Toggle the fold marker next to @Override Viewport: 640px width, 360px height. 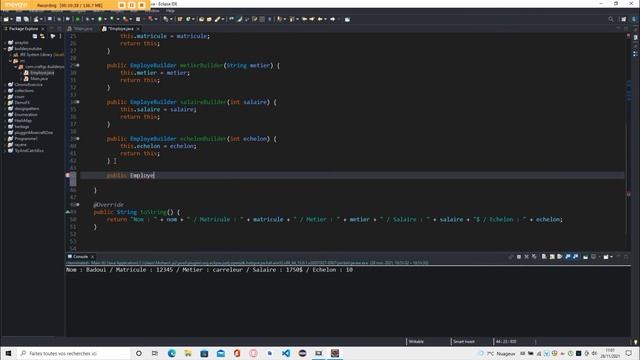[78, 204]
